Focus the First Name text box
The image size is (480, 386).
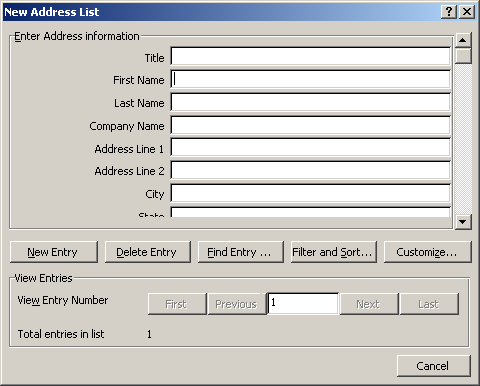pos(310,79)
